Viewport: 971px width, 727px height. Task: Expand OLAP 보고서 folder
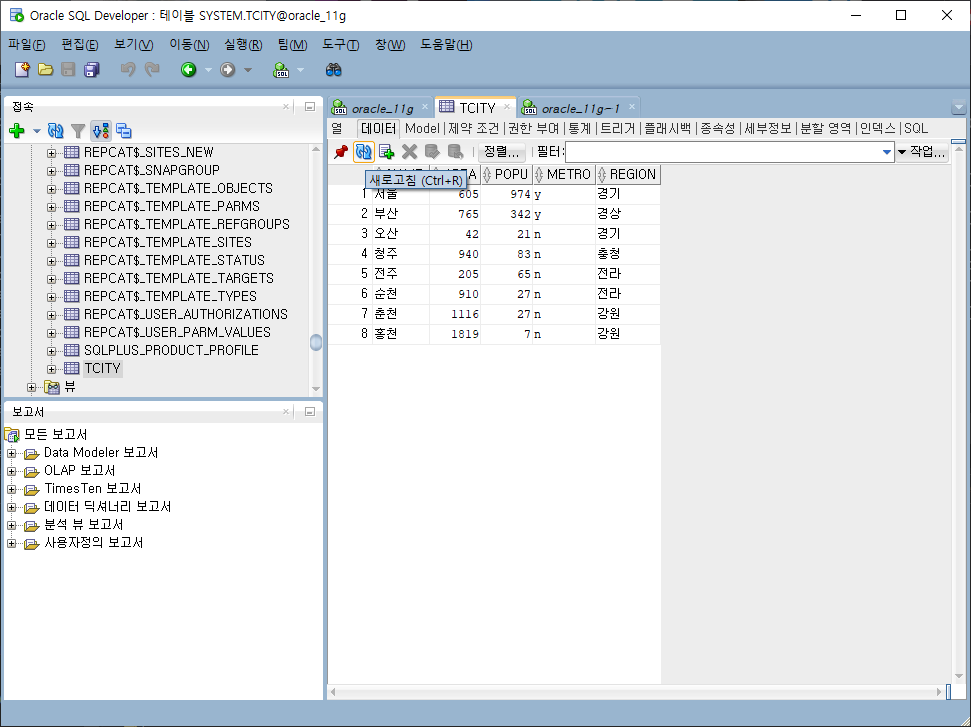point(11,471)
